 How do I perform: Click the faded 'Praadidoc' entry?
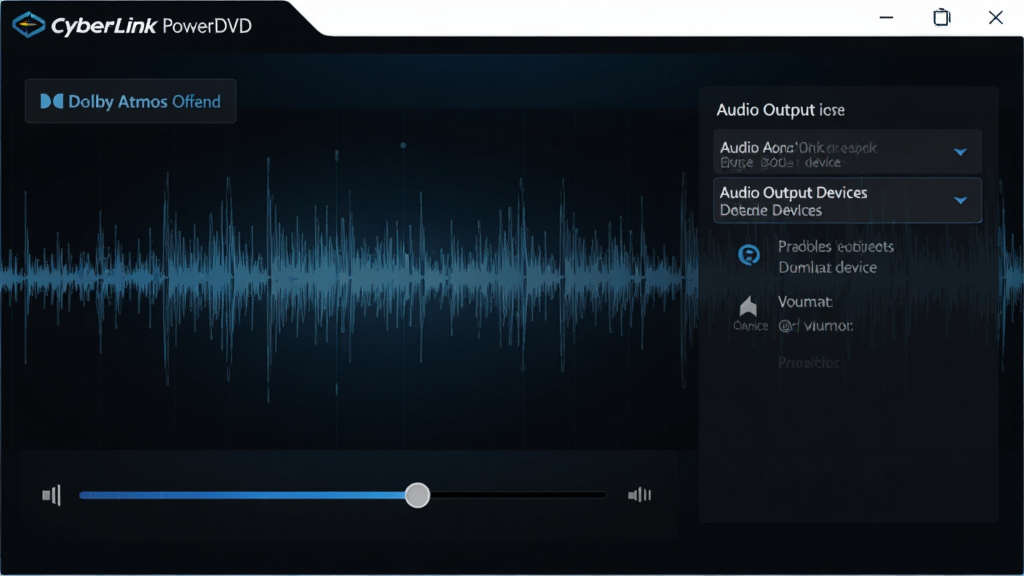click(808, 362)
